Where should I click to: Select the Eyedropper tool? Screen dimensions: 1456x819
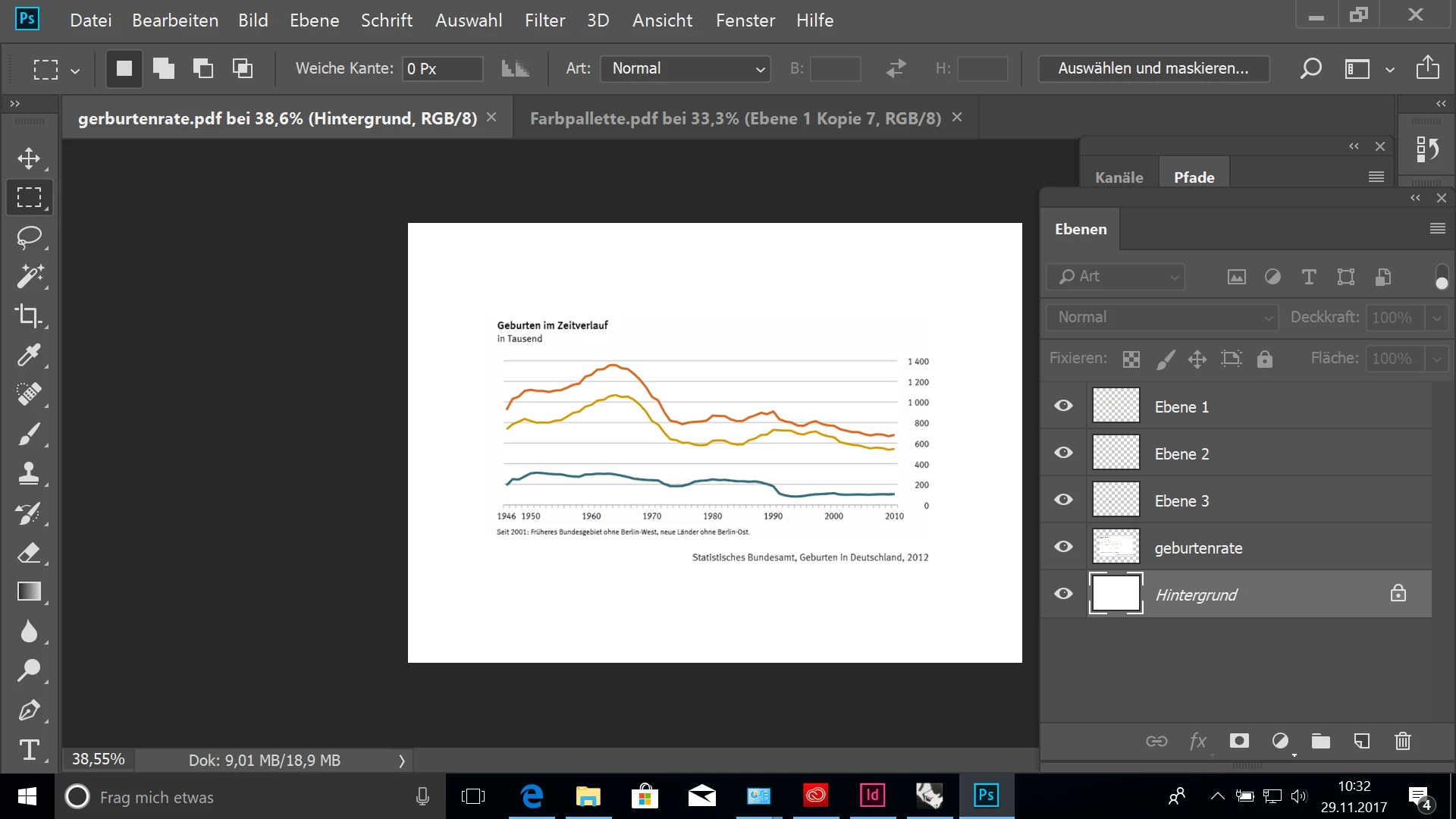click(x=29, y=355)
